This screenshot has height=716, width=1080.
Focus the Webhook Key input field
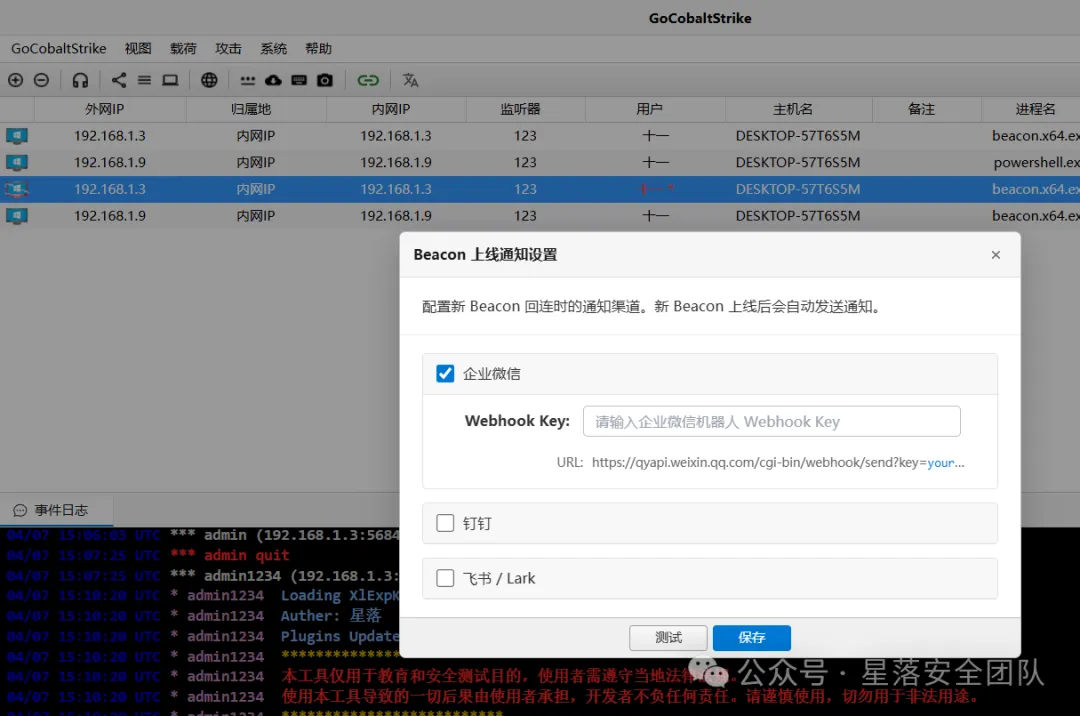pos(771,421)
